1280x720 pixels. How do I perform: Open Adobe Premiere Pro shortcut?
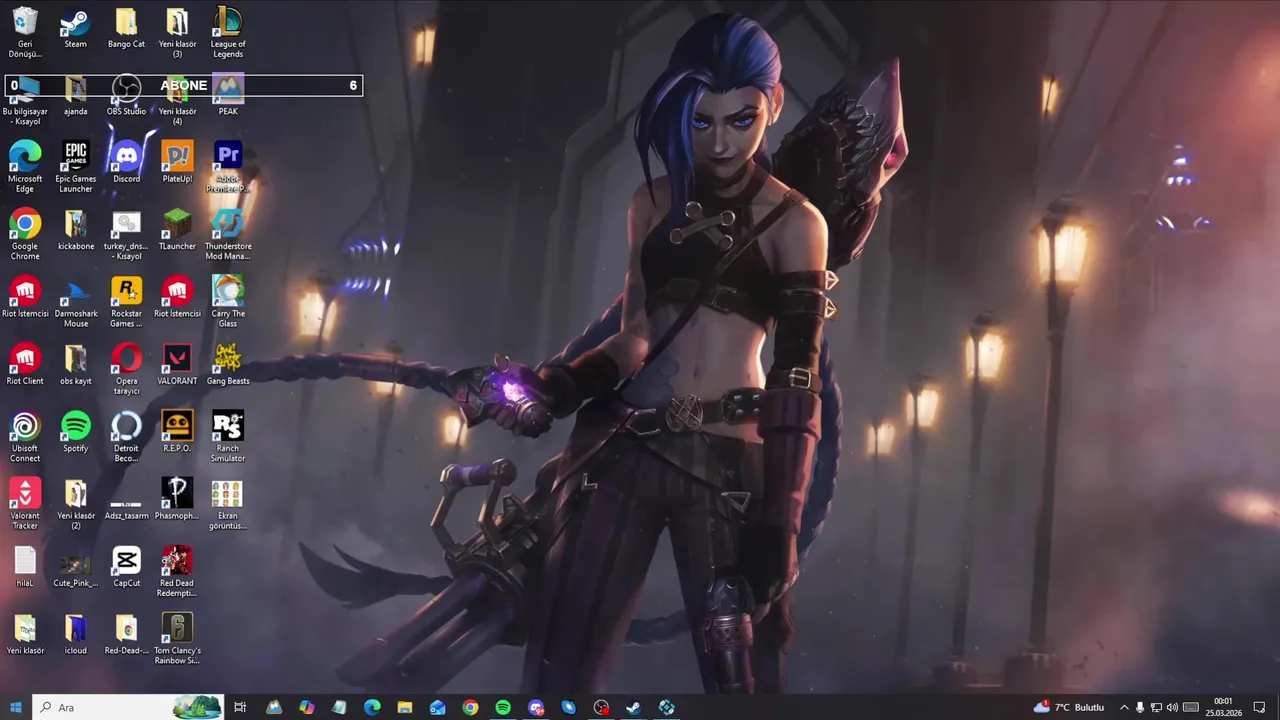point(228,167)
